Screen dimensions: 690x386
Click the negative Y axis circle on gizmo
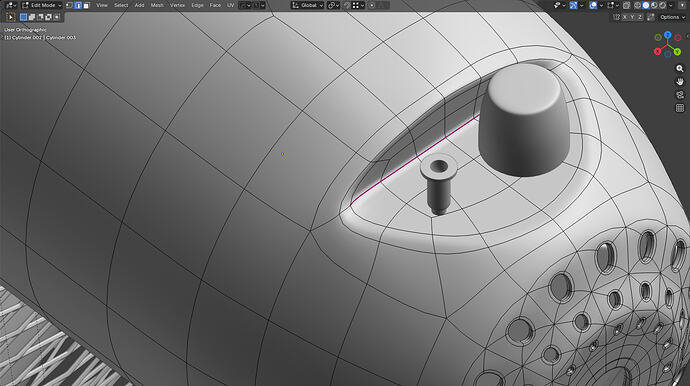tap(658, 37)
